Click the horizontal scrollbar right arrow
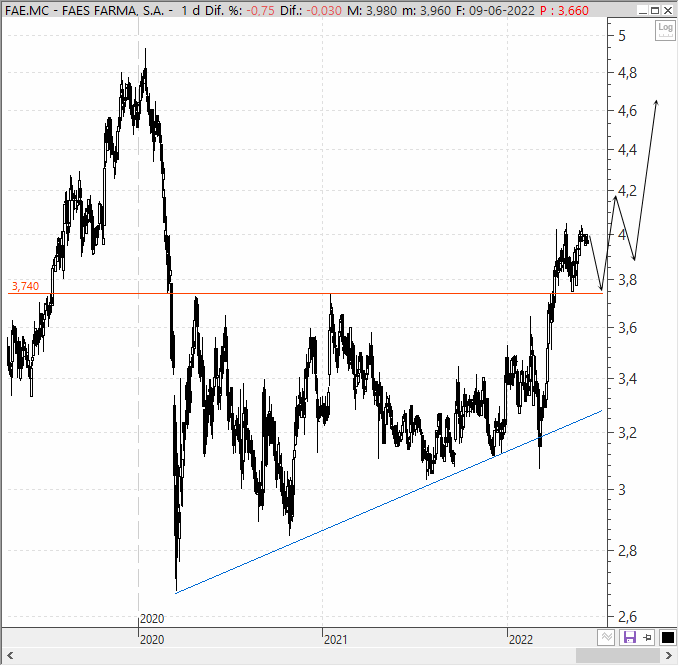 [669, 656]
